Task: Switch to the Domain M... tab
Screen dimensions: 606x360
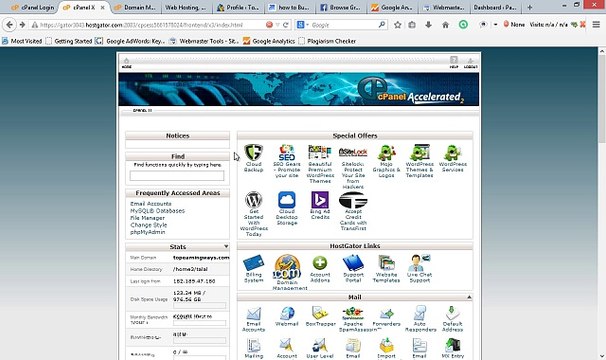Action: [135, 7]
